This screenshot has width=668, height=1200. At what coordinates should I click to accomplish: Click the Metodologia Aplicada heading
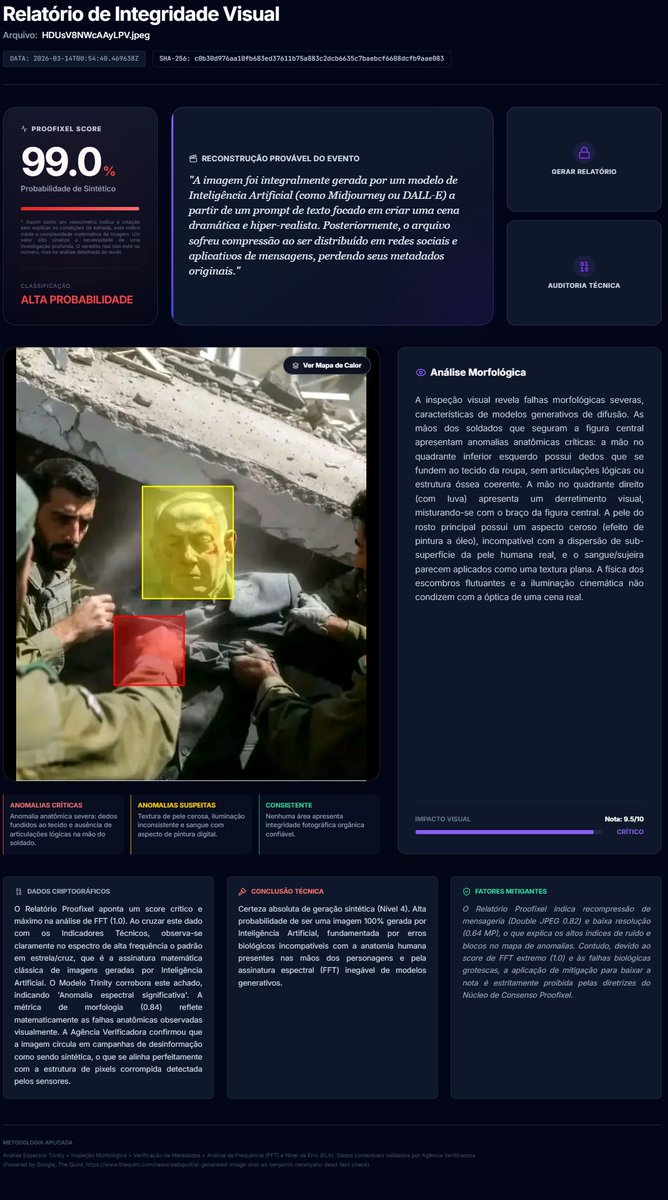37,1142
